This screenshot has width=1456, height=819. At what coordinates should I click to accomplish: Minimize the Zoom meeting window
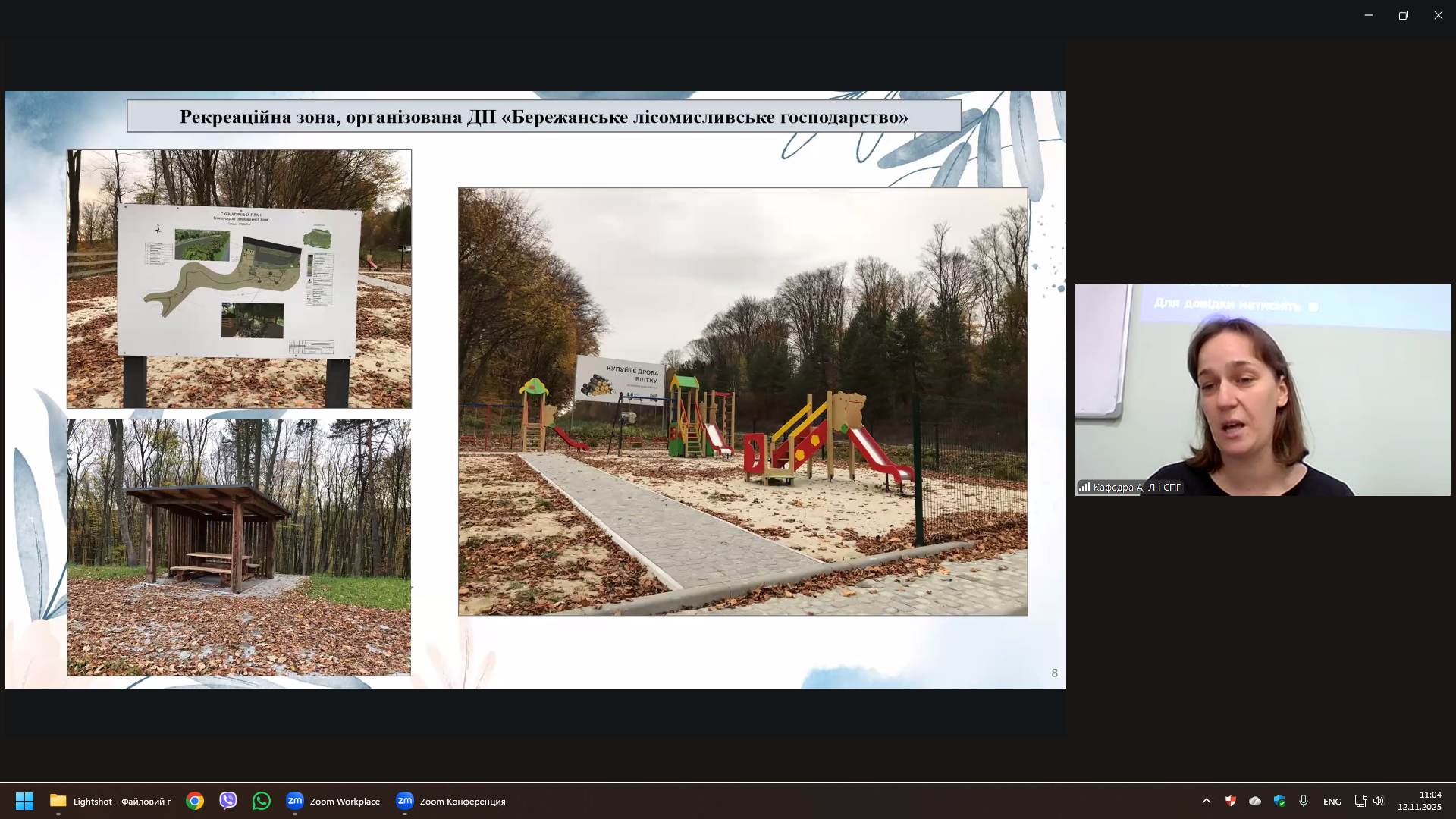pos(1369,15)
